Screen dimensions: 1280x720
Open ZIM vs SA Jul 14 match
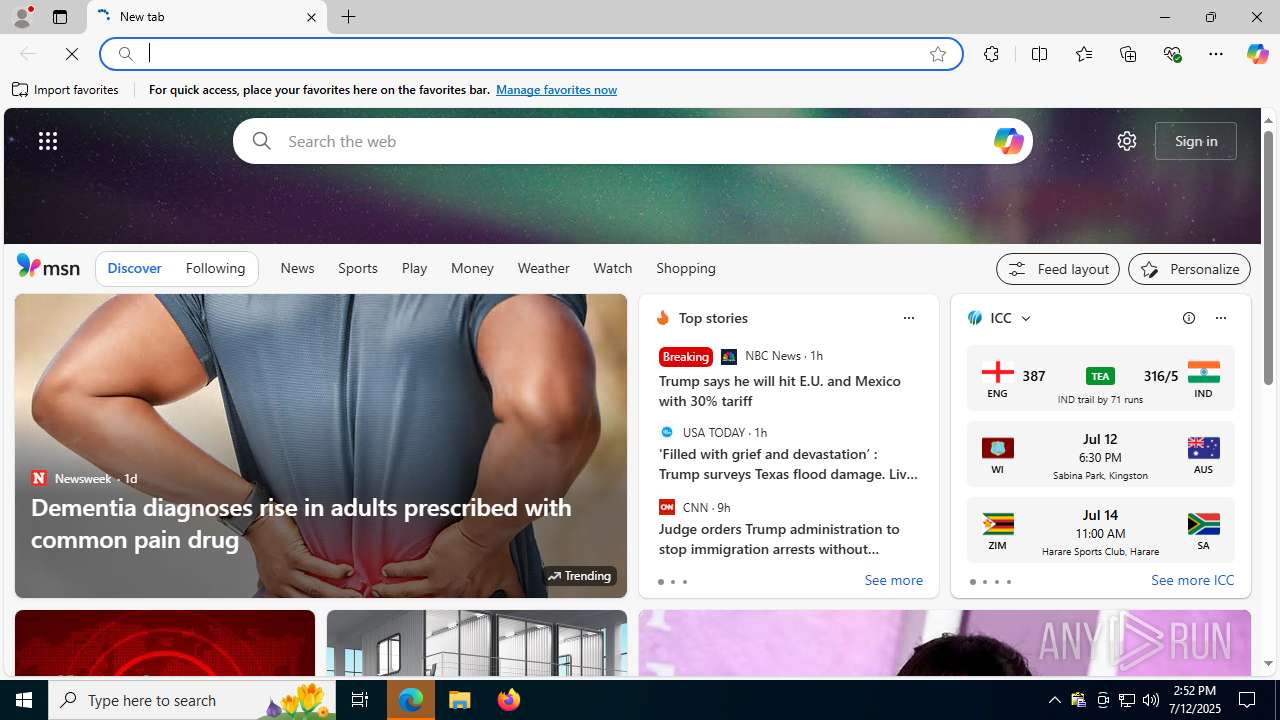tap(1100, 531)
